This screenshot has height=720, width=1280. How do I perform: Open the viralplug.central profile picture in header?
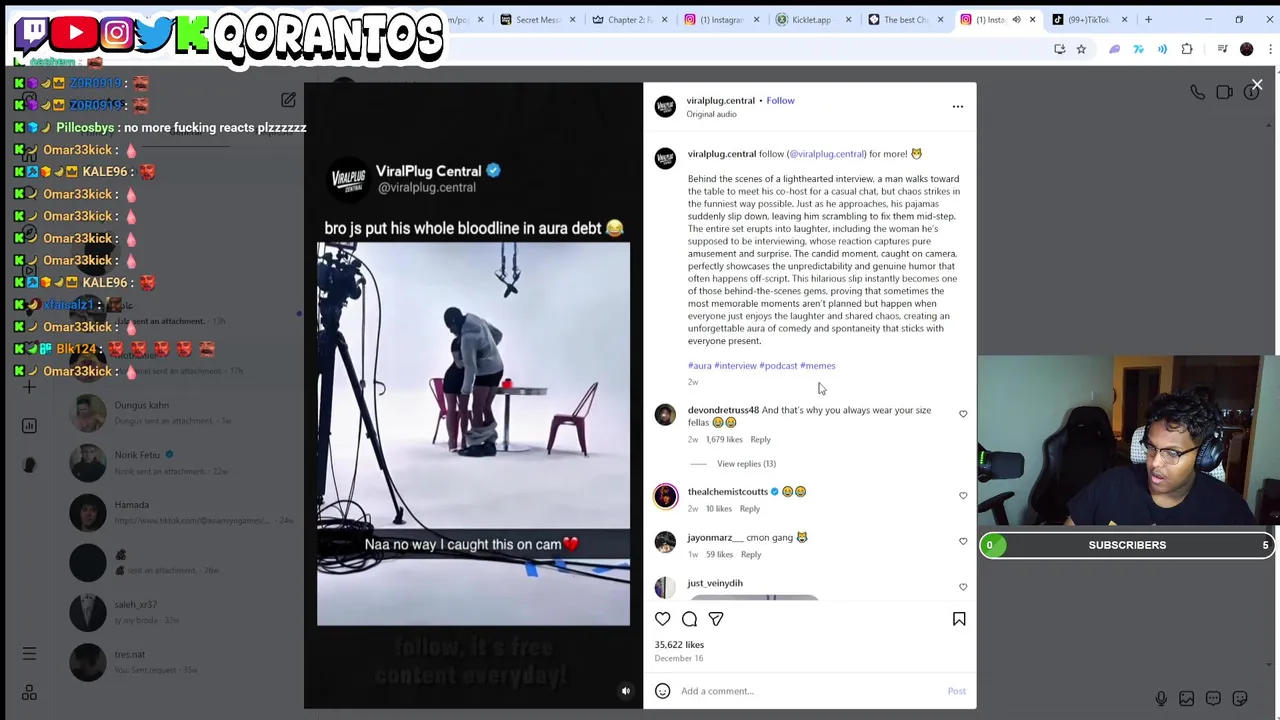click(x=665, y=106)
